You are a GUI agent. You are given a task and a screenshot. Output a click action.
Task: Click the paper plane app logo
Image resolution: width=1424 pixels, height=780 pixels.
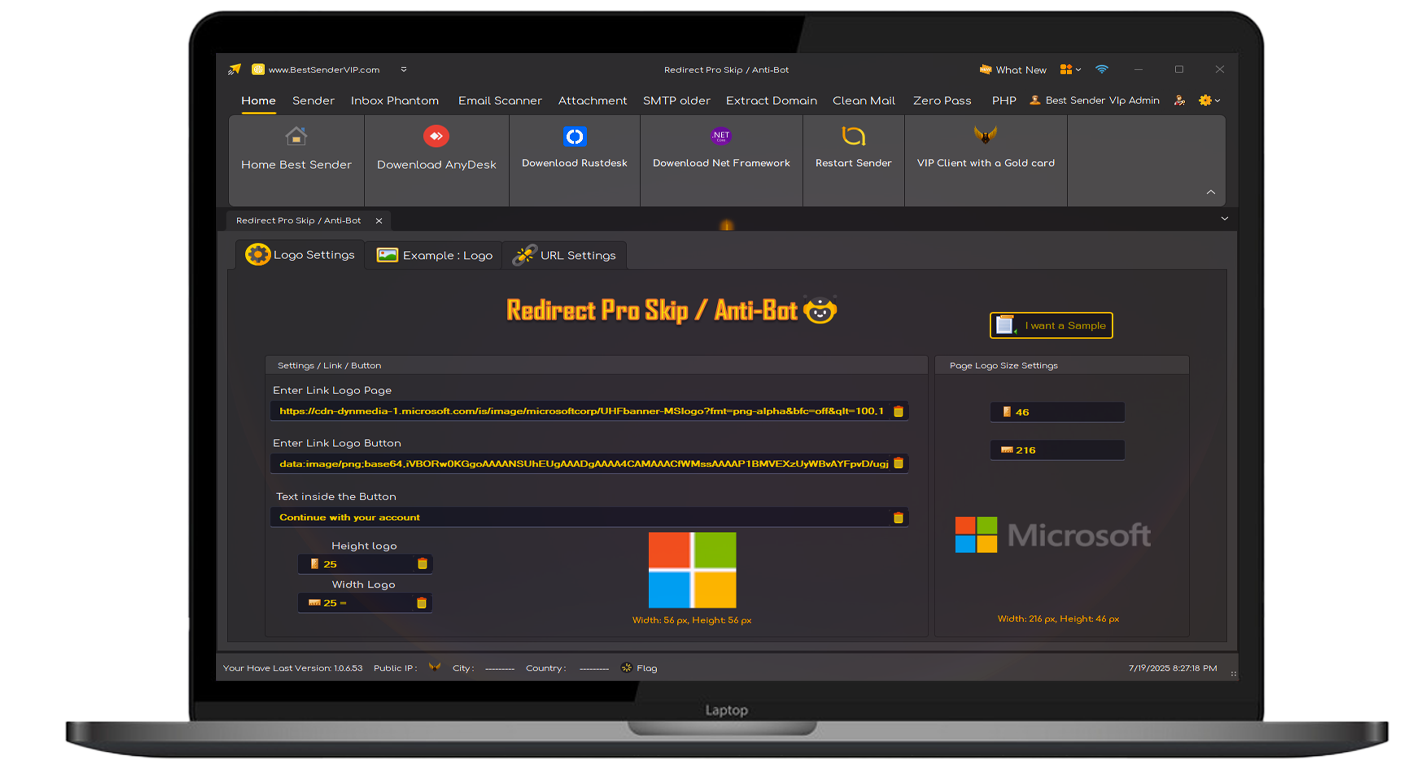pyautogui.click(x=234, y=70)
